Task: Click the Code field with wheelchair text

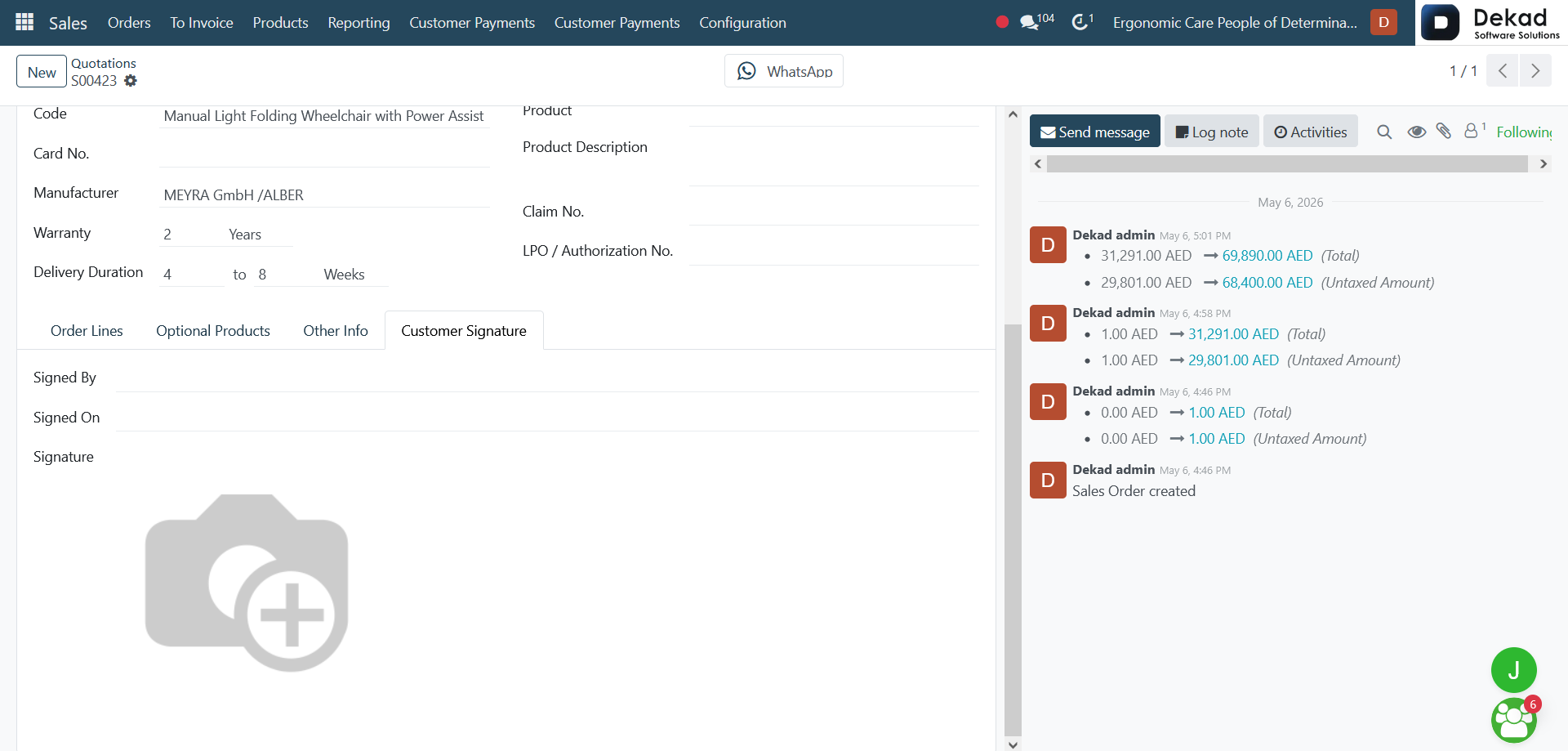Action: pyautogui.click(x=324, y=116)
